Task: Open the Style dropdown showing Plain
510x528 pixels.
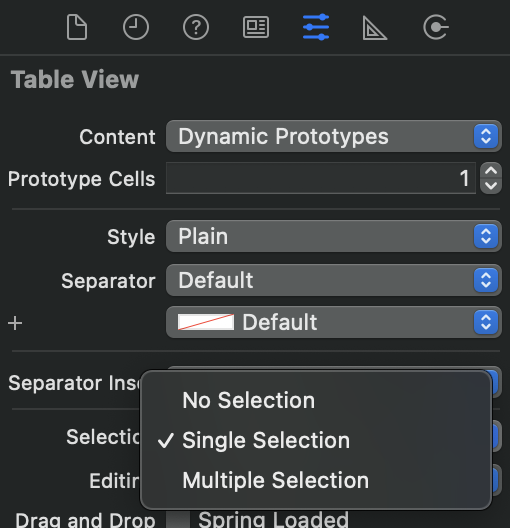Action: point(334,236)
